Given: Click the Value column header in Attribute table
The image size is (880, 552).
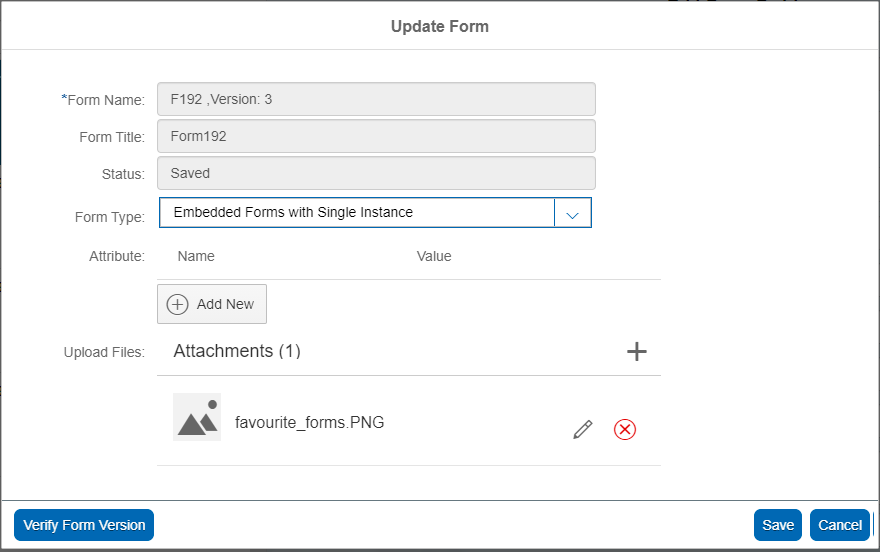Looking at the screenshot, I should 434,256.
